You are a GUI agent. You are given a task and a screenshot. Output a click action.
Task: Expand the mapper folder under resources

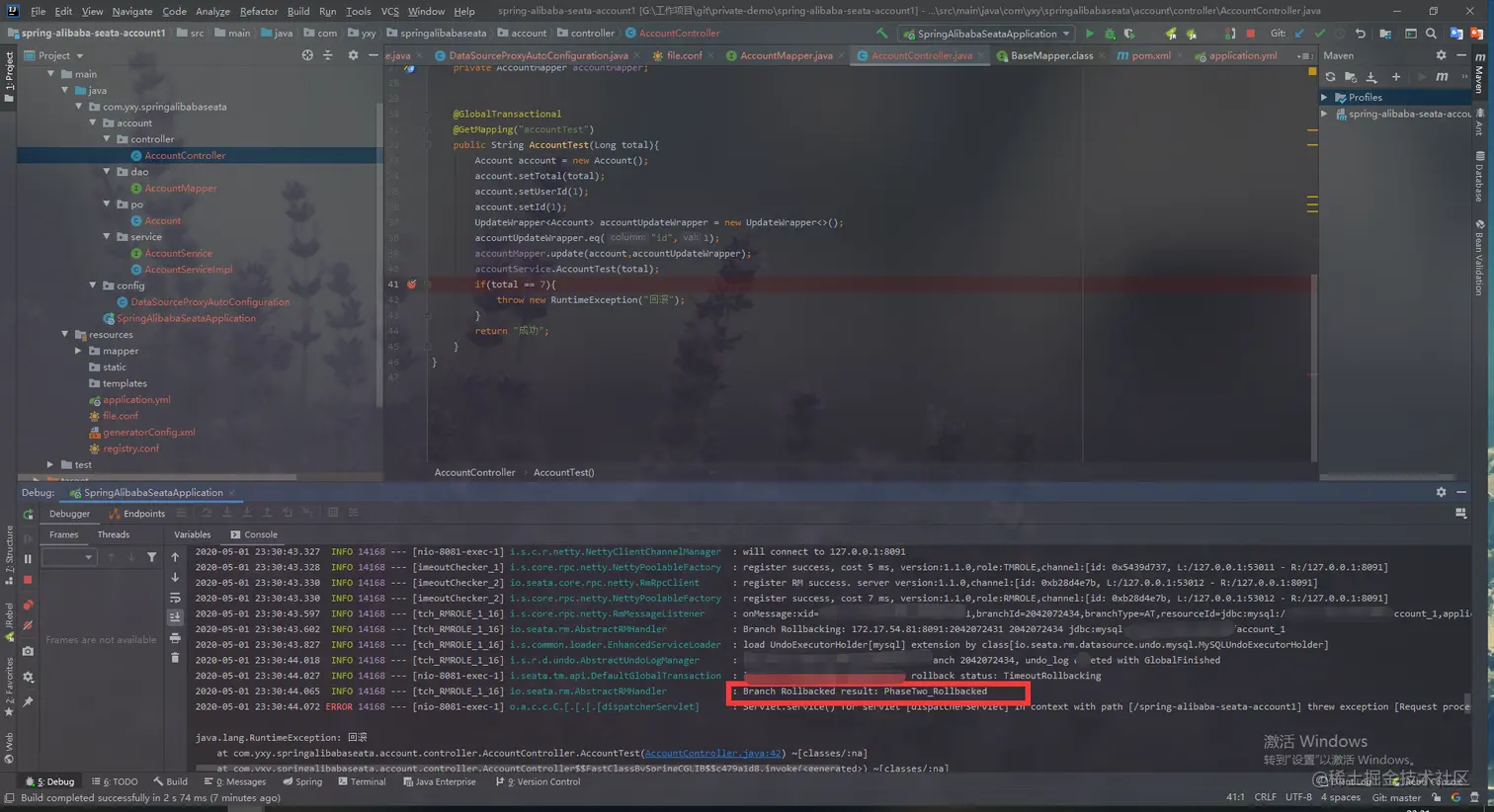pos(79,351)
